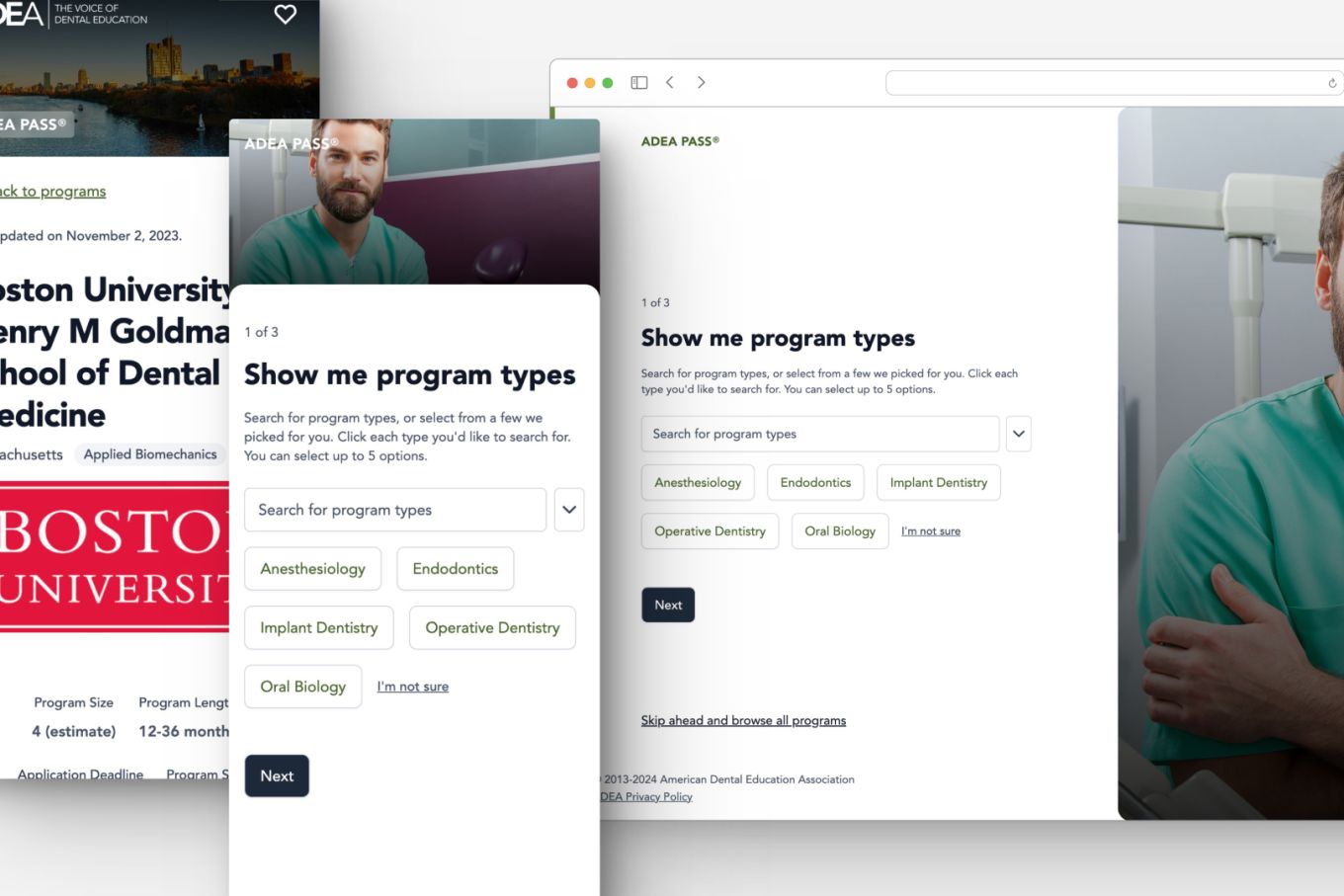Click Next button in mobile panel

tap(277, 775)
